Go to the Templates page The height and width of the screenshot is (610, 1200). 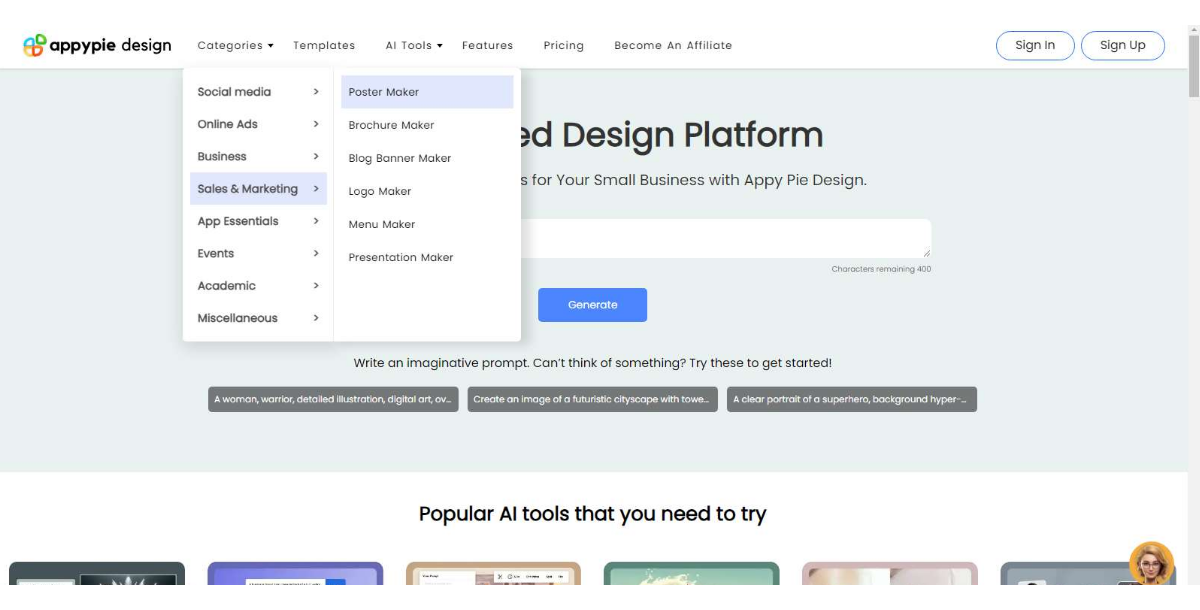[x=324, y=45]
